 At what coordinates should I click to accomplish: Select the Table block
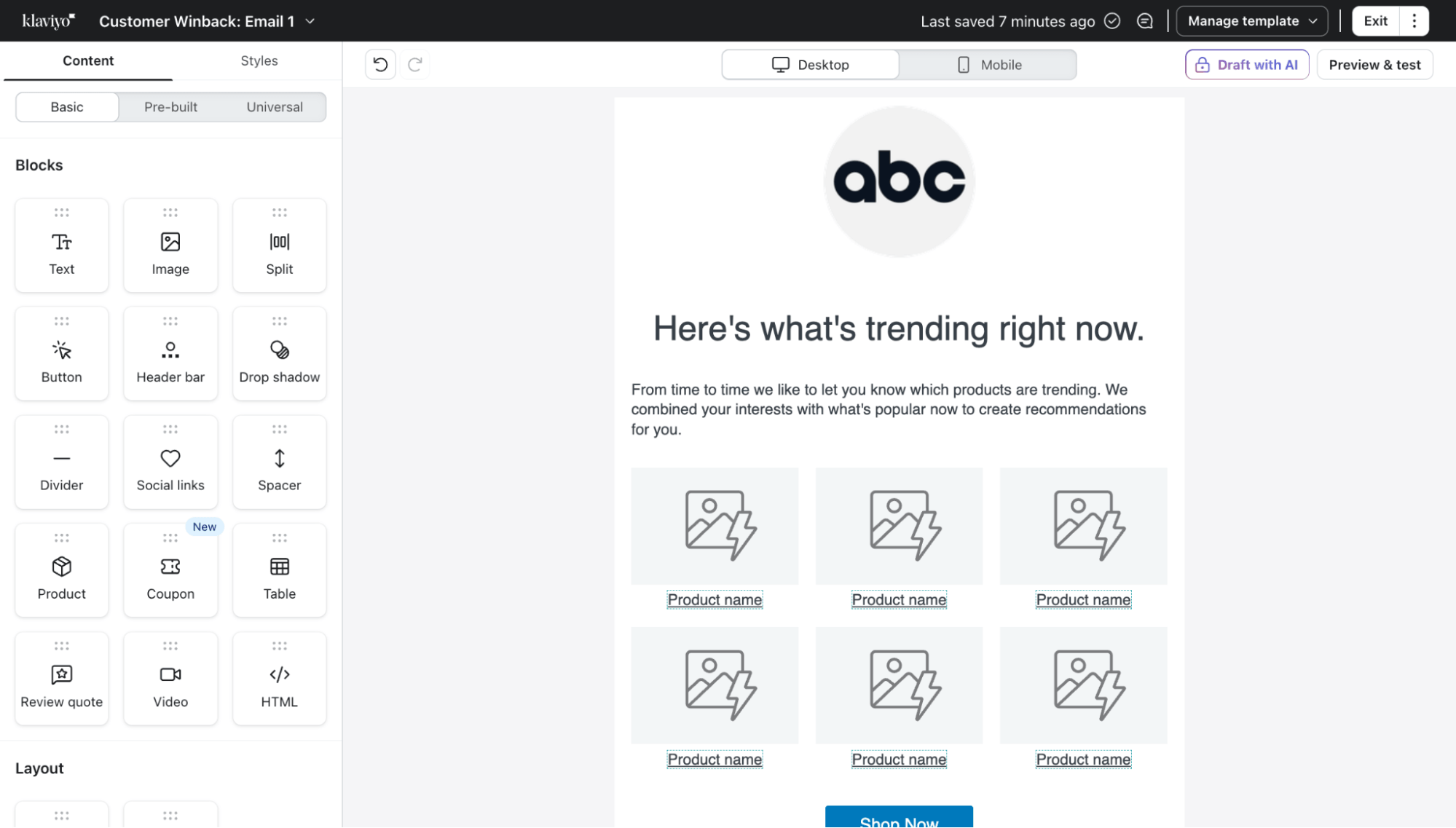280,570
